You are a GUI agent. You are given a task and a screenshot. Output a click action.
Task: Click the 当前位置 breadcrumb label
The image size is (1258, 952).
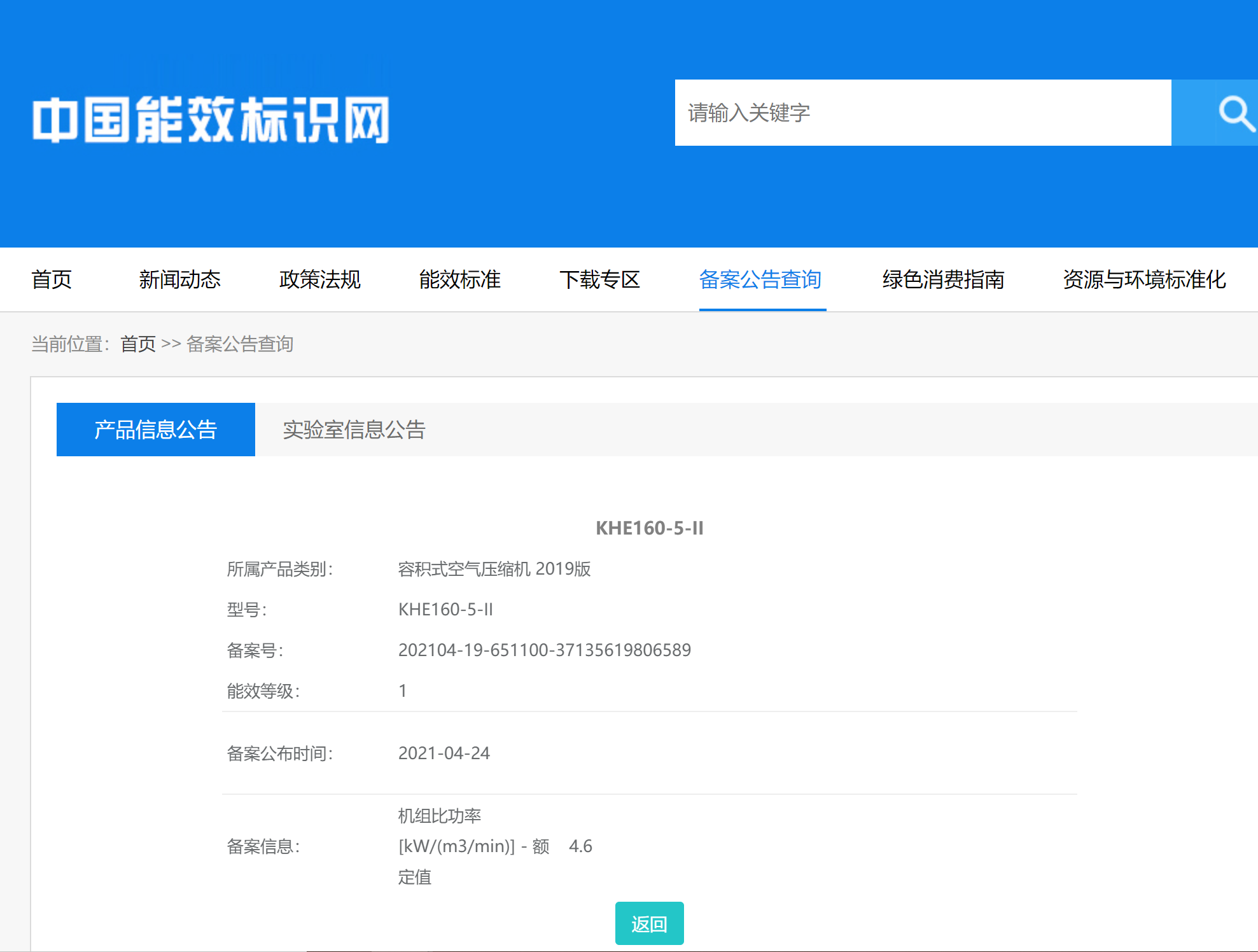click(71, 344)
